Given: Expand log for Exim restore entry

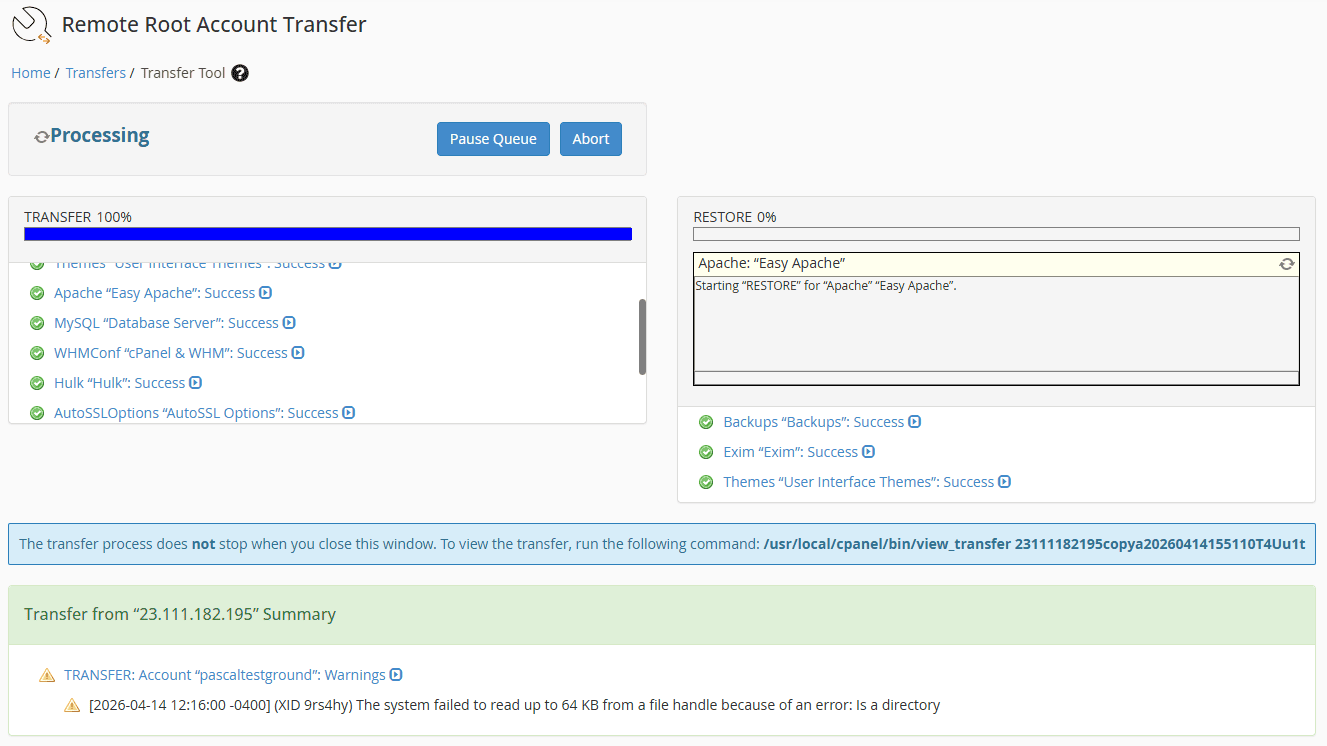Looking at the screenshot, I should [x=869, y=451].
